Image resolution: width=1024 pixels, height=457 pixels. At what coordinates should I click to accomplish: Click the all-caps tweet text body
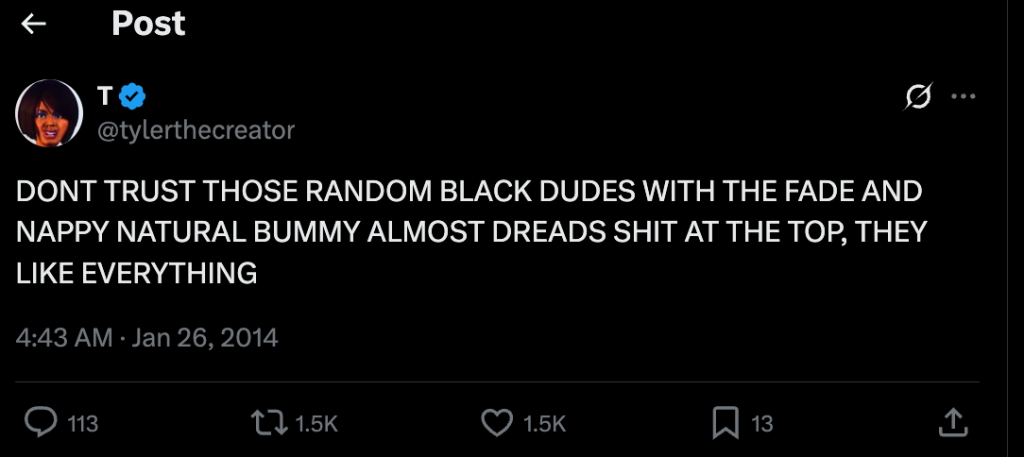[x=470, y=232]
